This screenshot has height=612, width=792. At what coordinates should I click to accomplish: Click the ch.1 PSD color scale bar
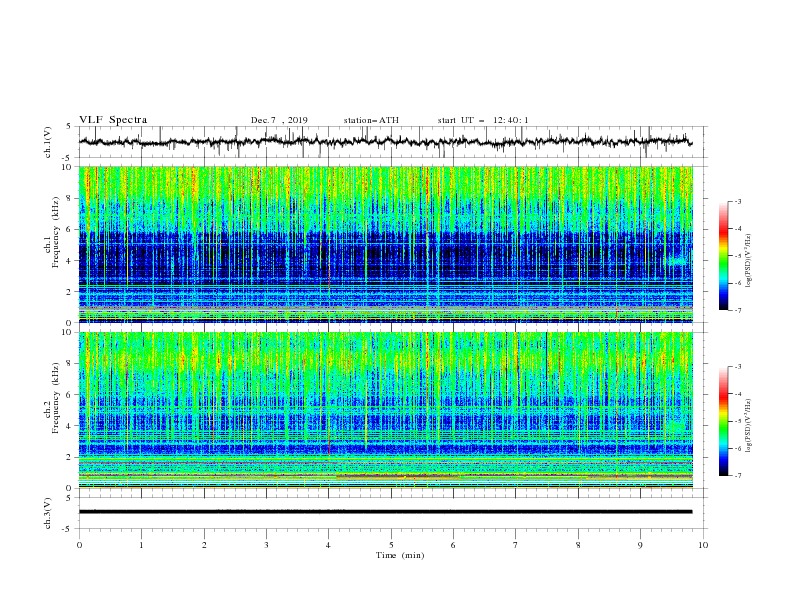(x=723, y=255)
